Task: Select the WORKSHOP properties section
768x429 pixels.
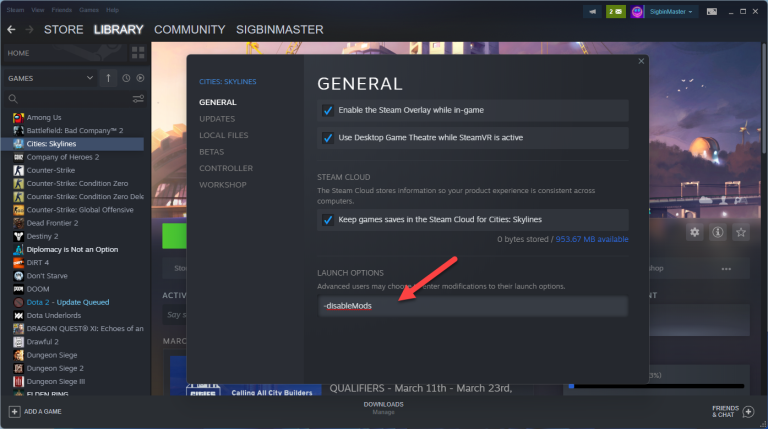Action: (x=222, y=185)
